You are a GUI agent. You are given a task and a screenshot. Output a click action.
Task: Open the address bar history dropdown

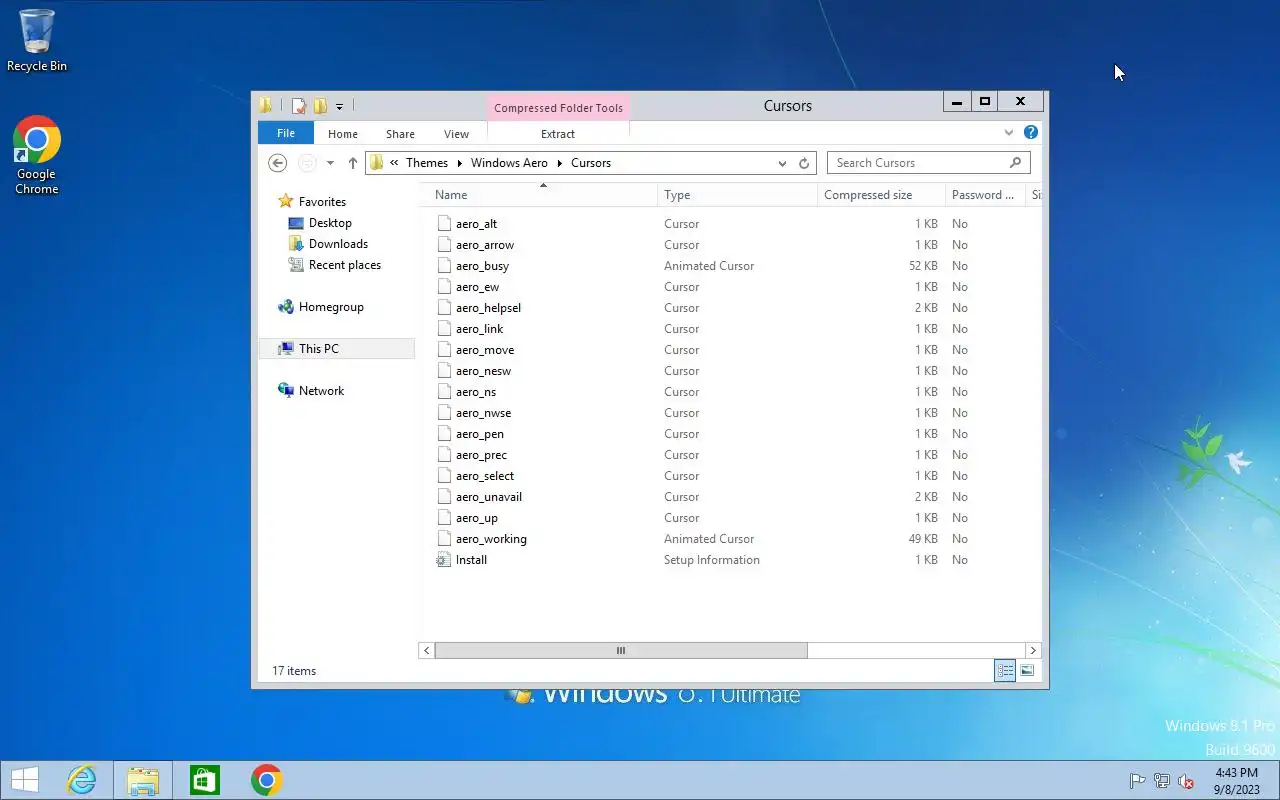pos(782,163)
